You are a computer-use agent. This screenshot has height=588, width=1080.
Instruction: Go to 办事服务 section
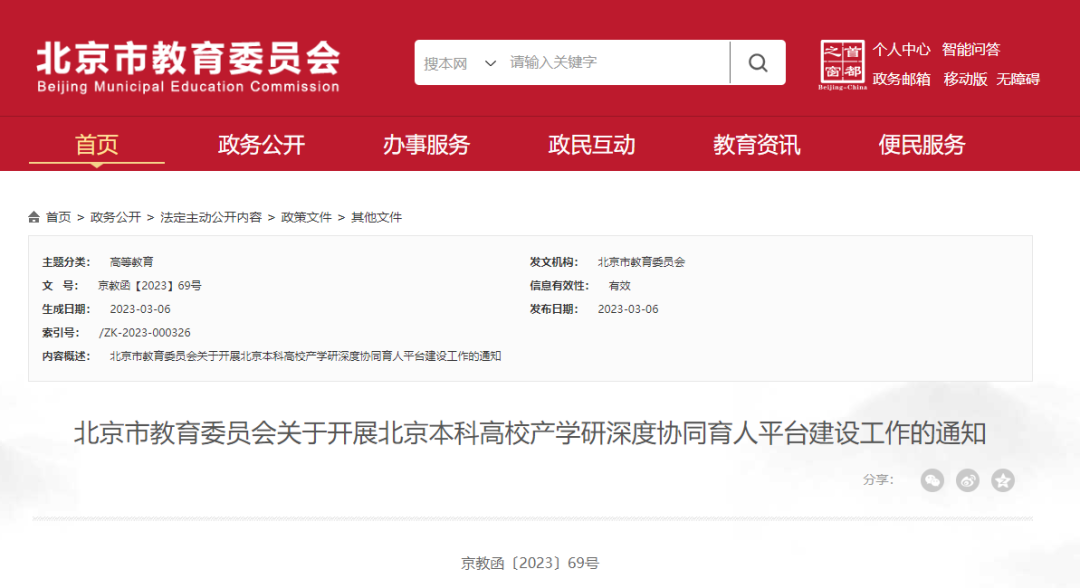coord(426,145)
